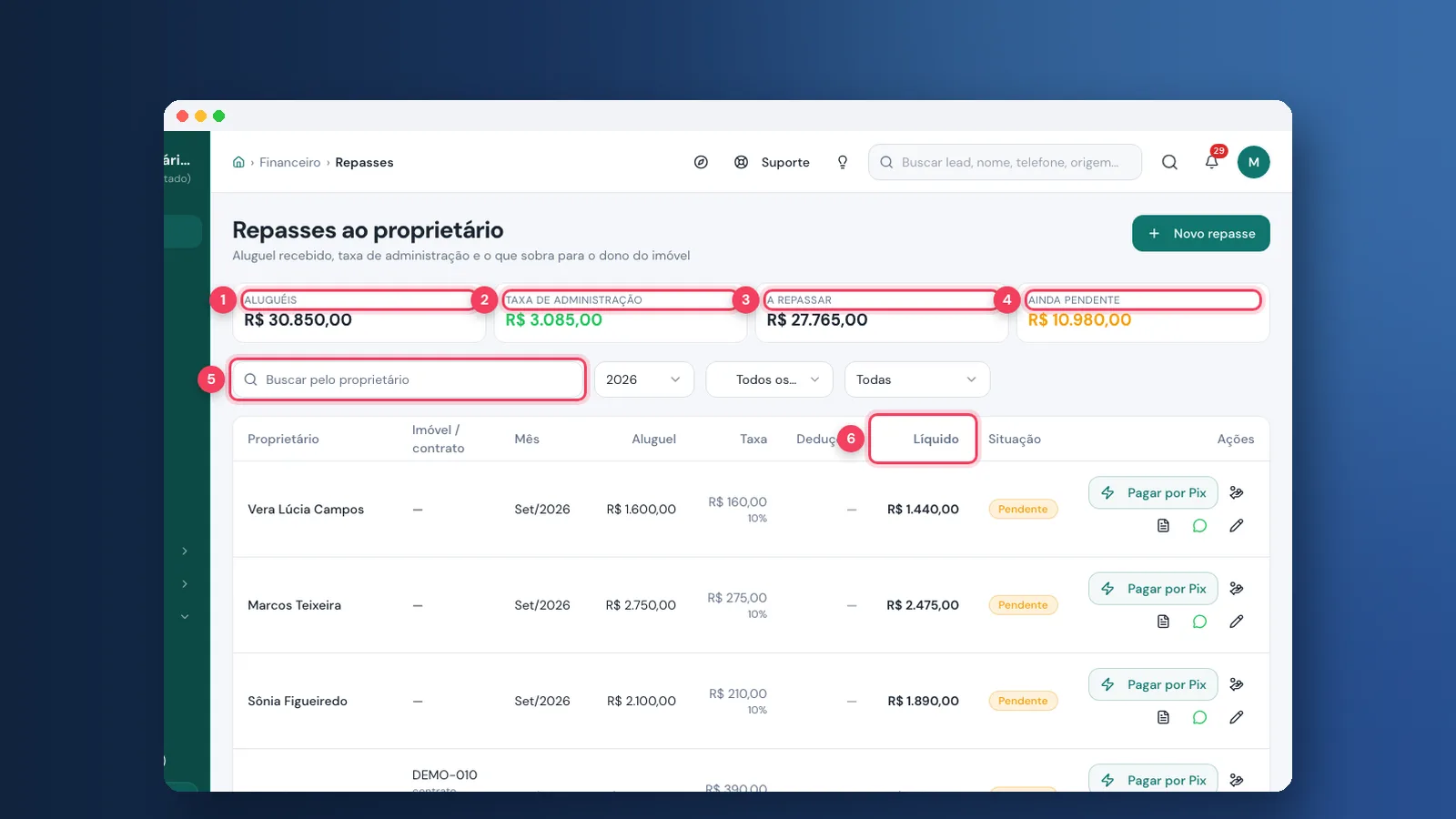Click the icon right of Vera Lúcia's Pagar por Pix
The height and width of the screenshot is (819, 1456).
tap(1236, 492)
